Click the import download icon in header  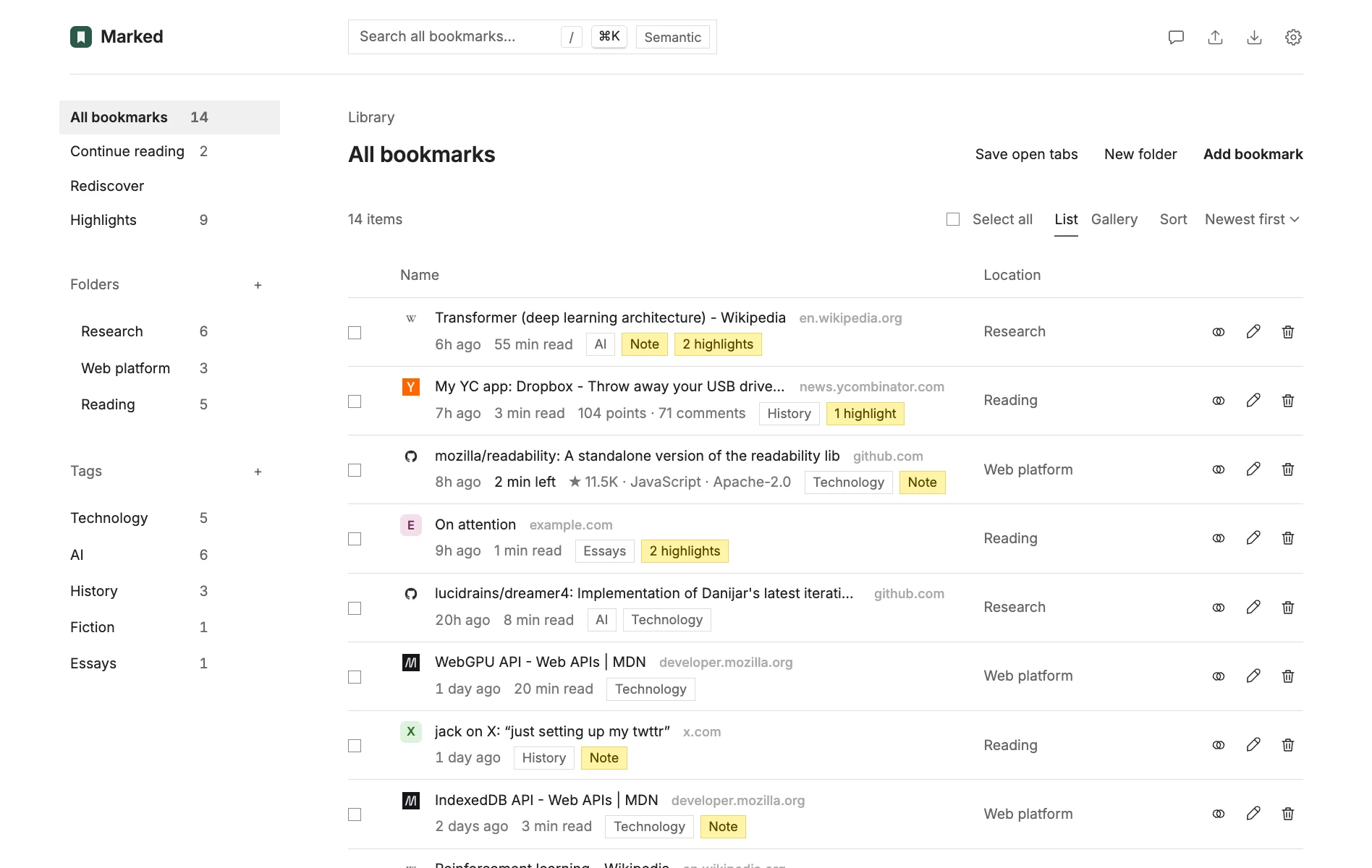(x=1254, y=37)
